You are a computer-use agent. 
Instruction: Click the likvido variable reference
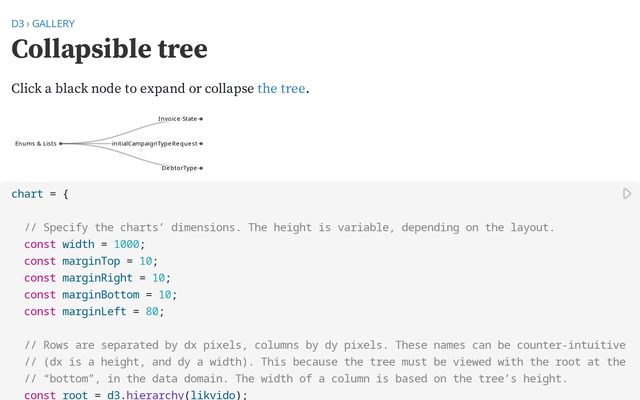pos(213,395)
